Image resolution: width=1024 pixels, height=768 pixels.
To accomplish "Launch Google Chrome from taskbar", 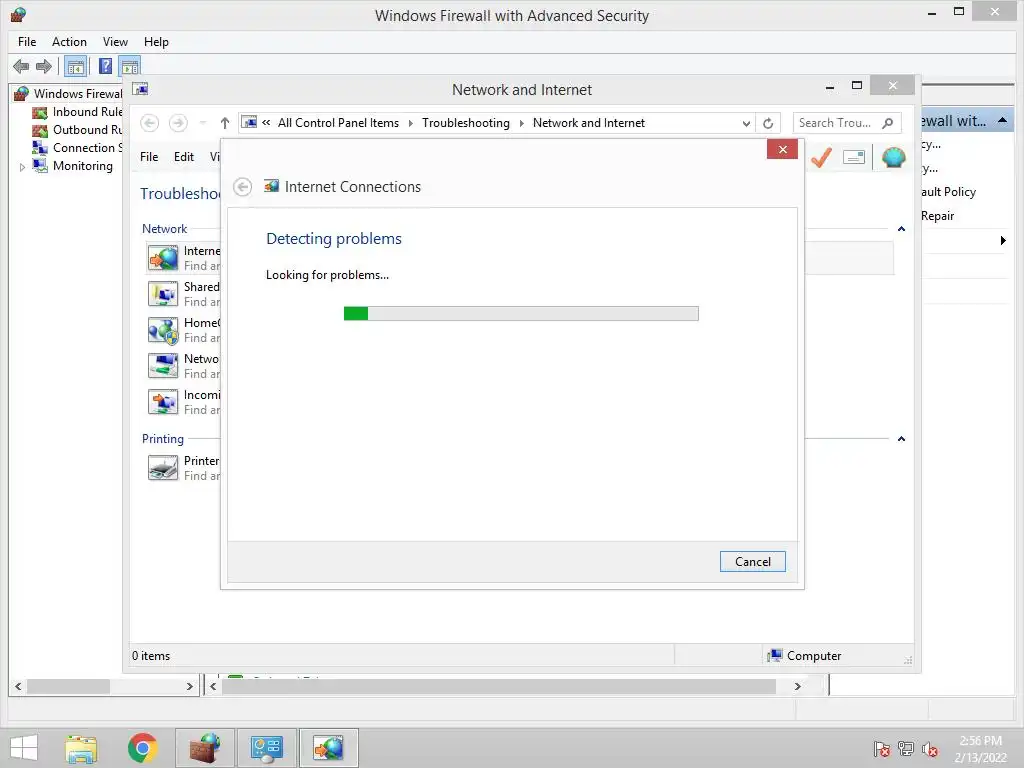I will pyautogui.click(x=142, y=748).
